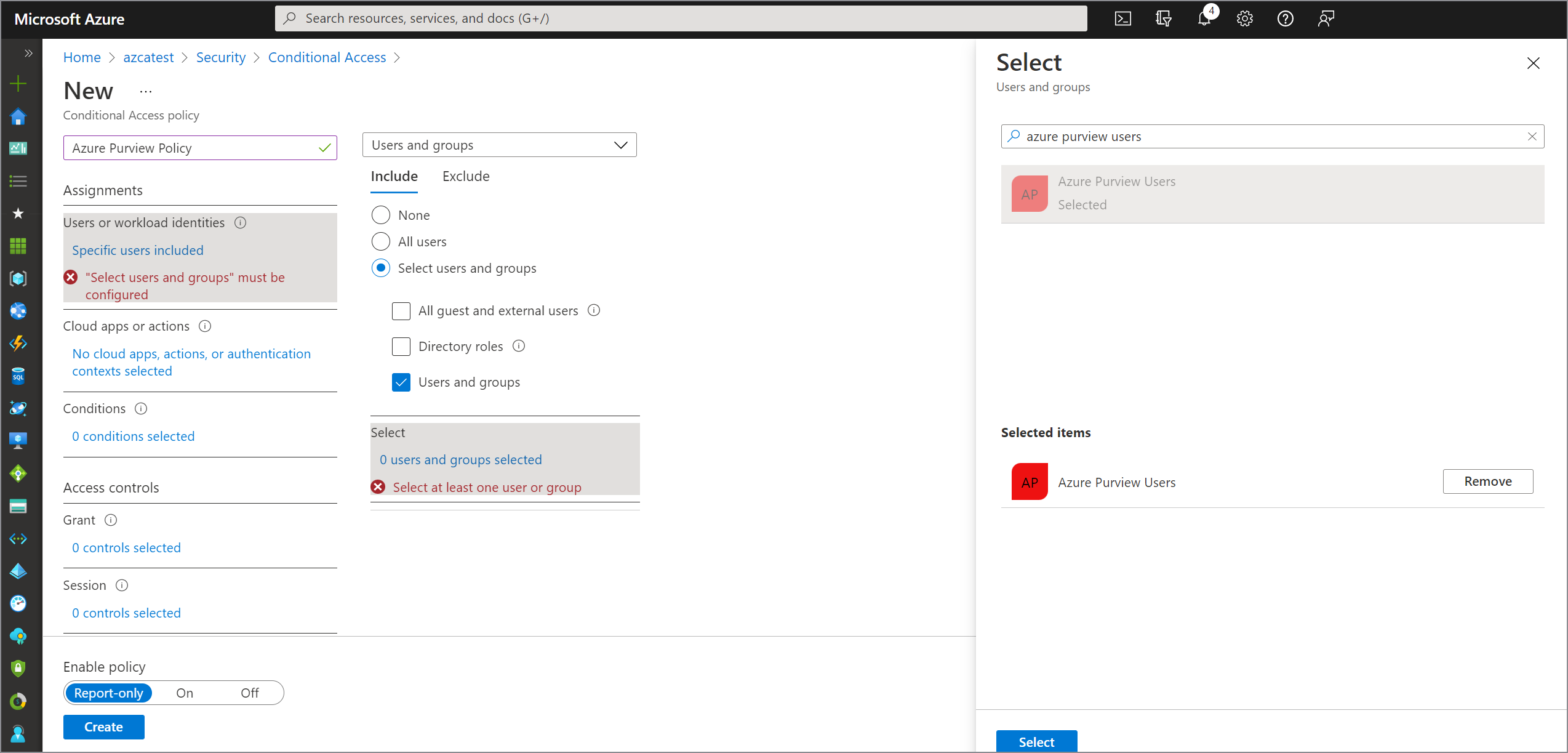This screenshot has height=753, width=1568.
Task: Go to Security breadcrumb
Action: (x=220, y=57)
